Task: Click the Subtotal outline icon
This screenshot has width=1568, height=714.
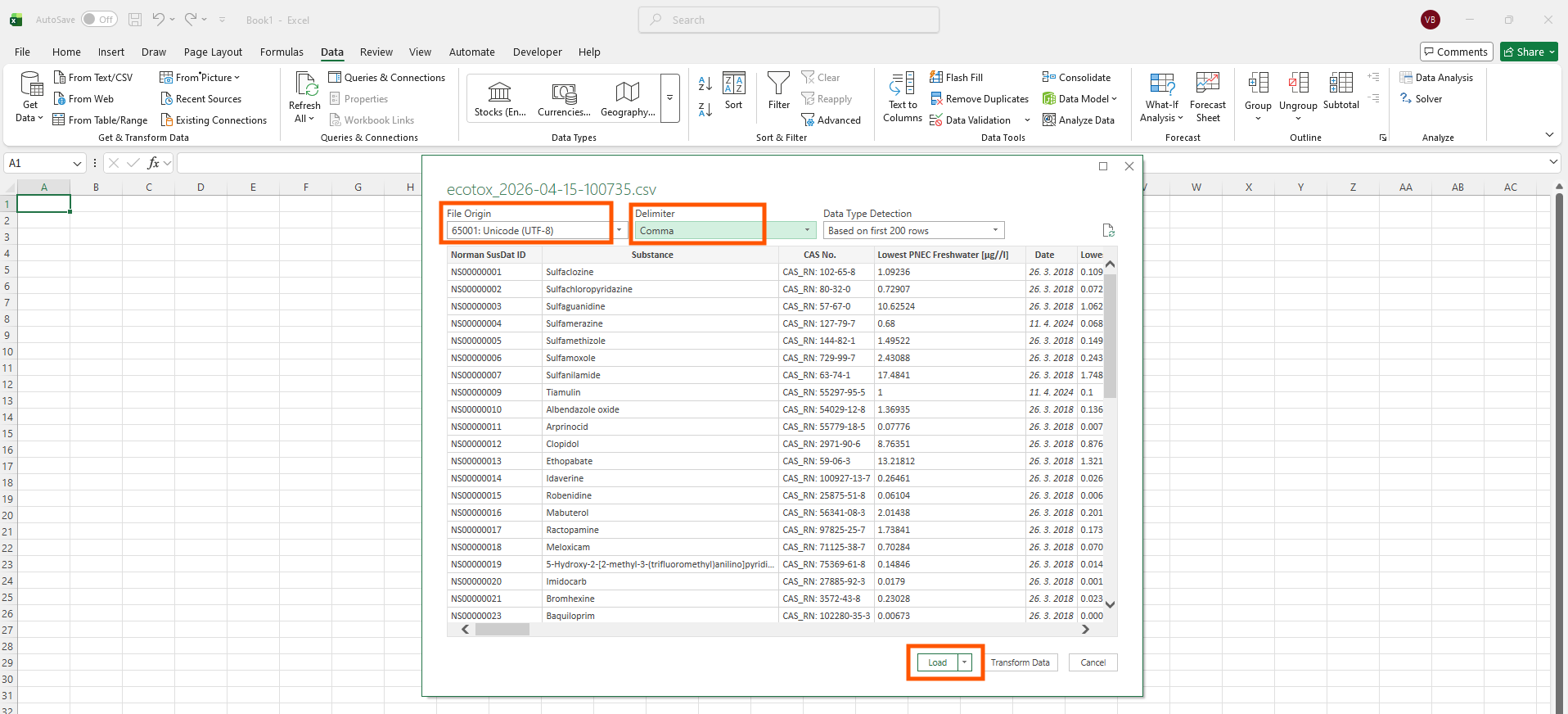Action: coord(1340,84)
